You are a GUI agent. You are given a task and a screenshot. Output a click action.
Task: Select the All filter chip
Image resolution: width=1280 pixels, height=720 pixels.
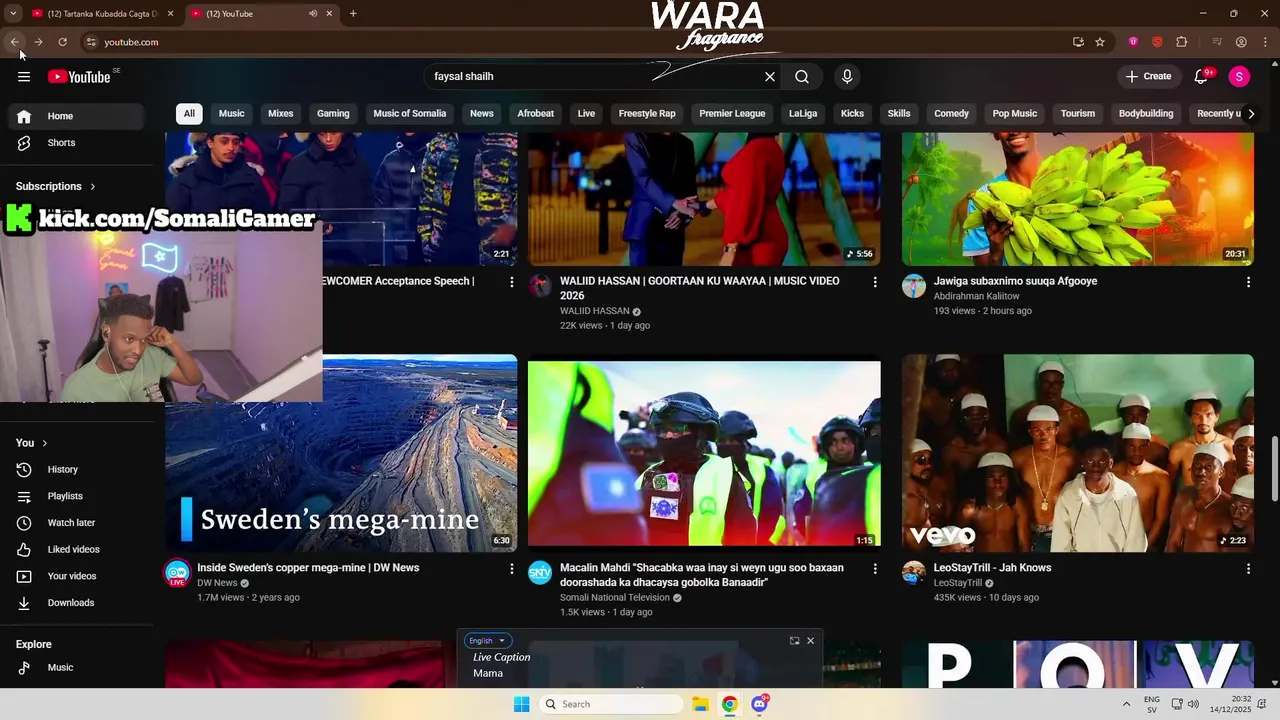pos(189,114)
